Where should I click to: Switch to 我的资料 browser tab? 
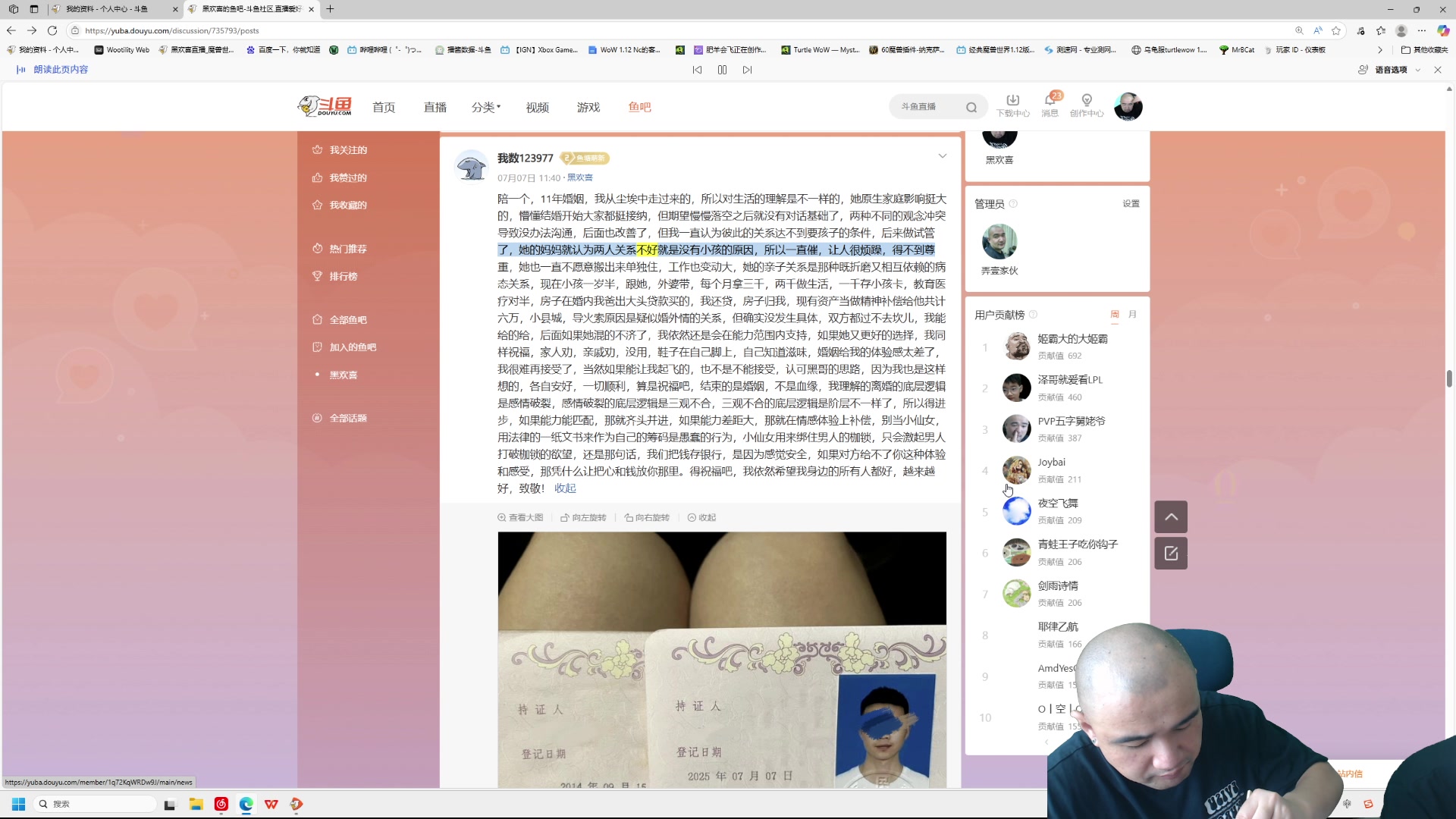click(x=114, y=9)
